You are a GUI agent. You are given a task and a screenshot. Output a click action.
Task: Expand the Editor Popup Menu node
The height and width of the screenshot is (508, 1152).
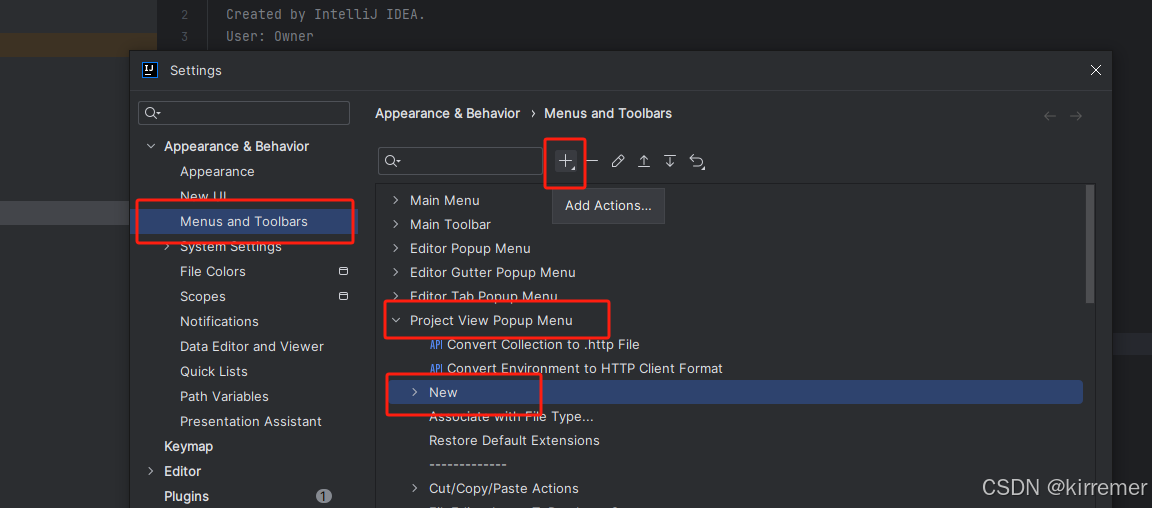(x=396, y=248)
